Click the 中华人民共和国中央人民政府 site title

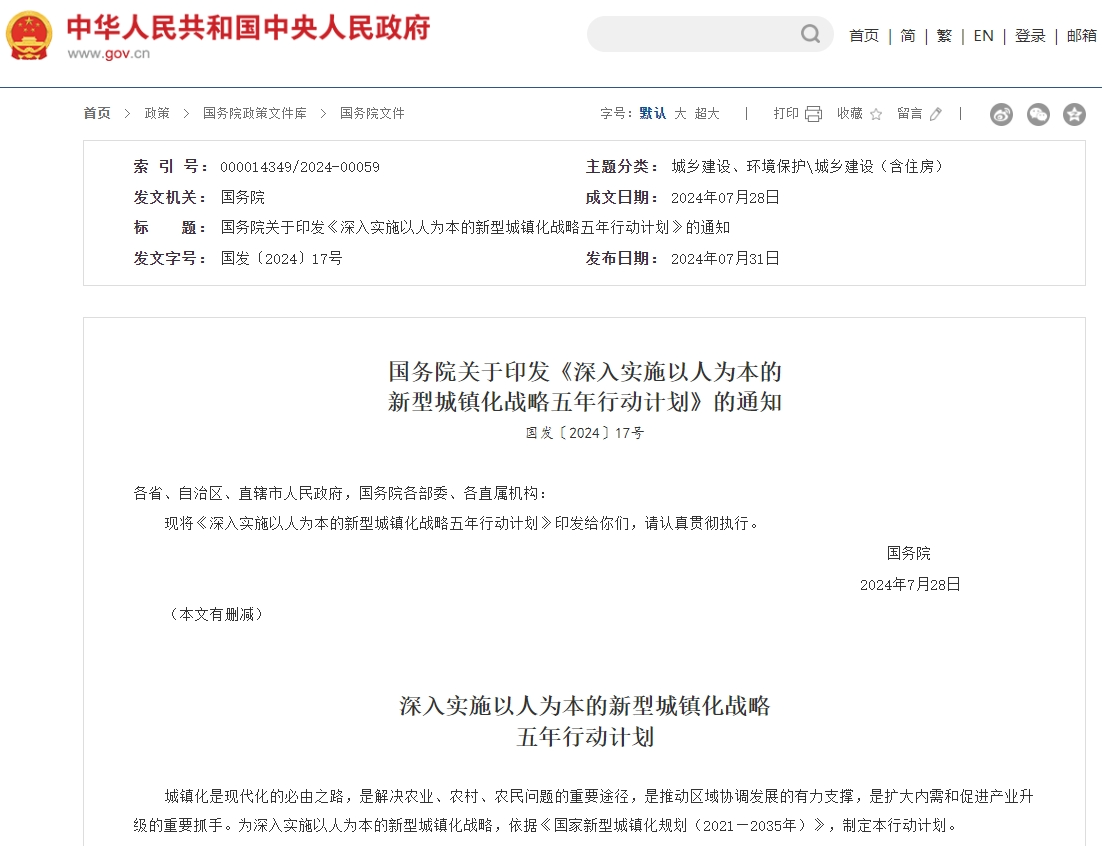coord(248,27)
